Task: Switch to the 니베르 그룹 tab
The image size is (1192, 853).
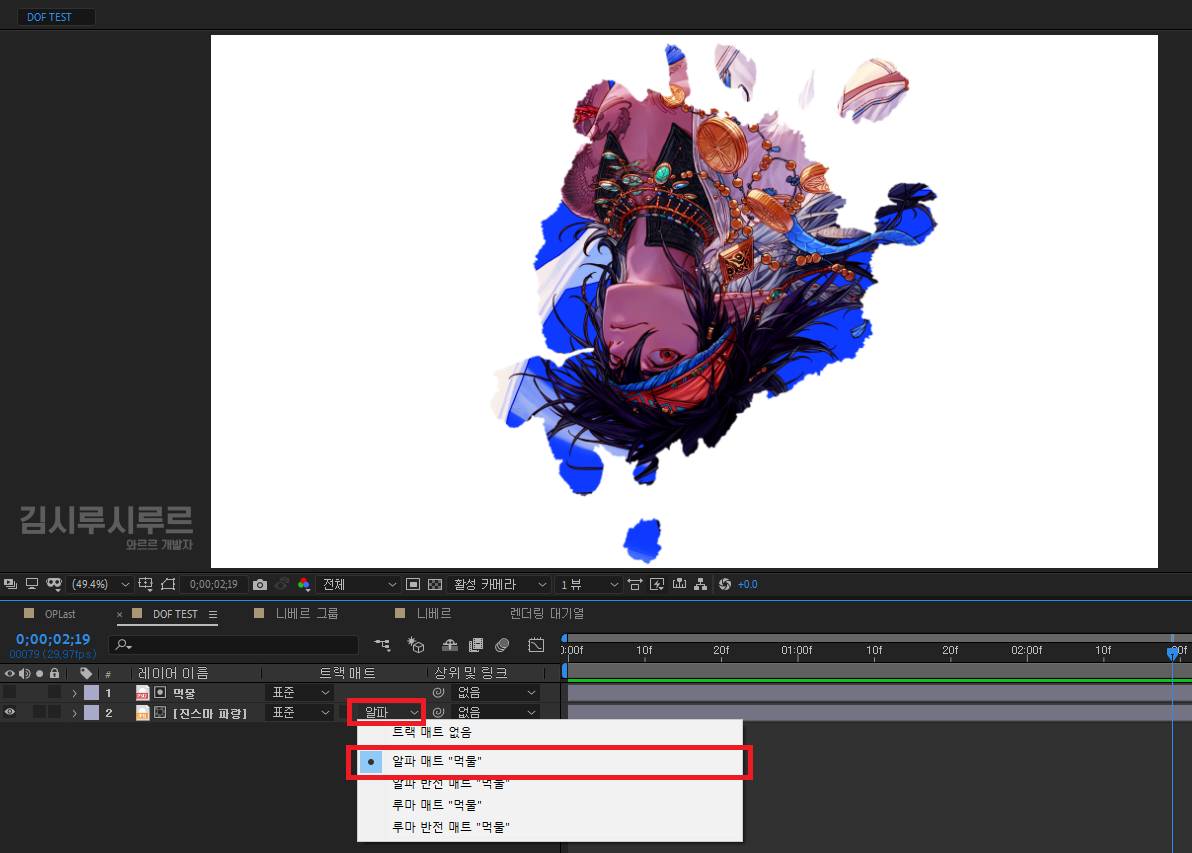Action: pyautogui.click(x=306, y=614)
